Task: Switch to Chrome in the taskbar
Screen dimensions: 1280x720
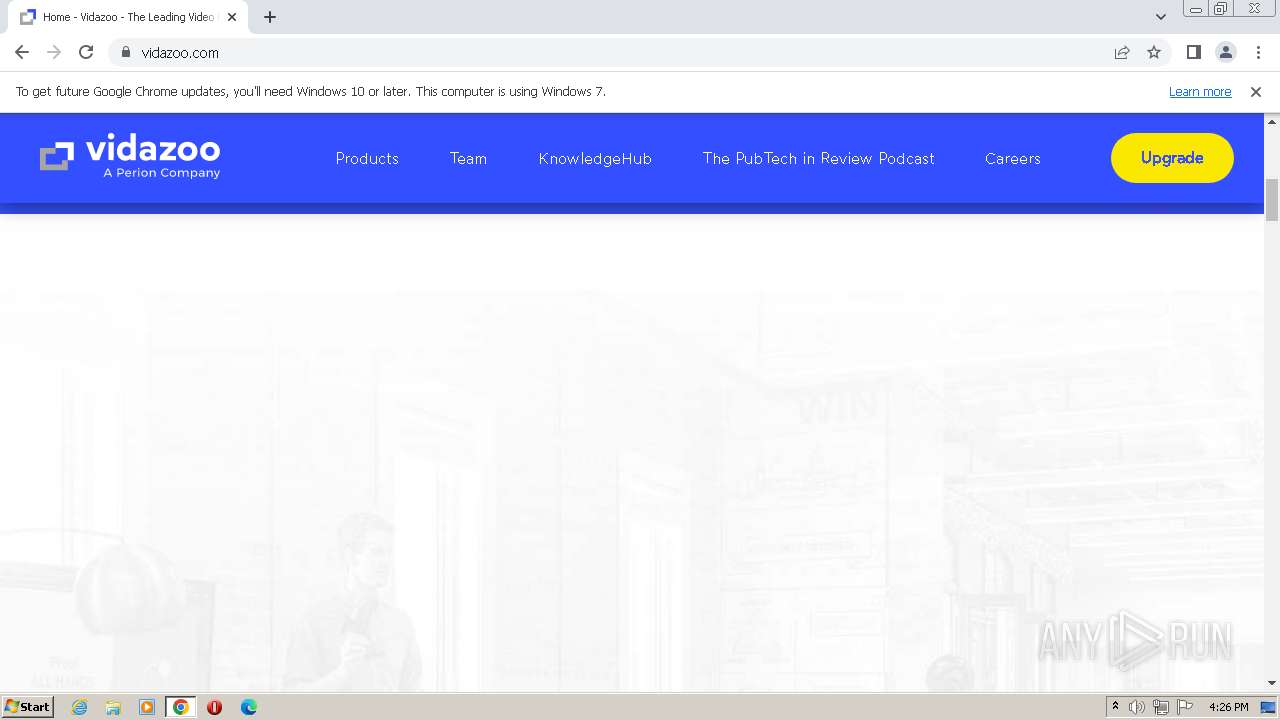Action: [180, 707]
